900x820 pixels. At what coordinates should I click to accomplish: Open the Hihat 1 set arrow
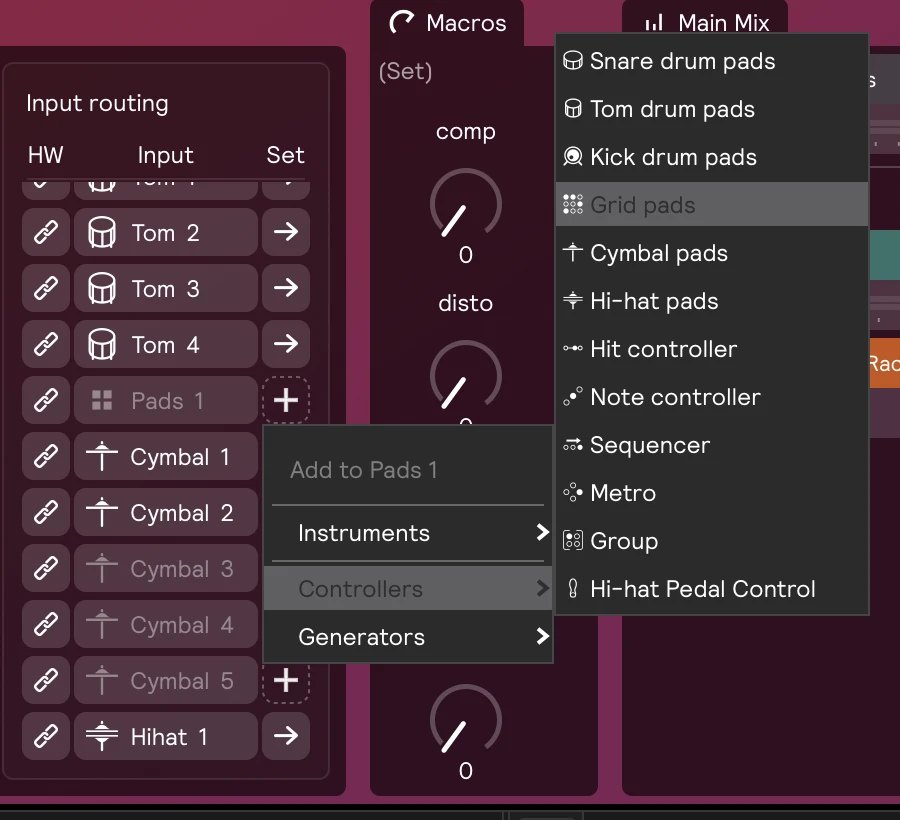[286, 736]
